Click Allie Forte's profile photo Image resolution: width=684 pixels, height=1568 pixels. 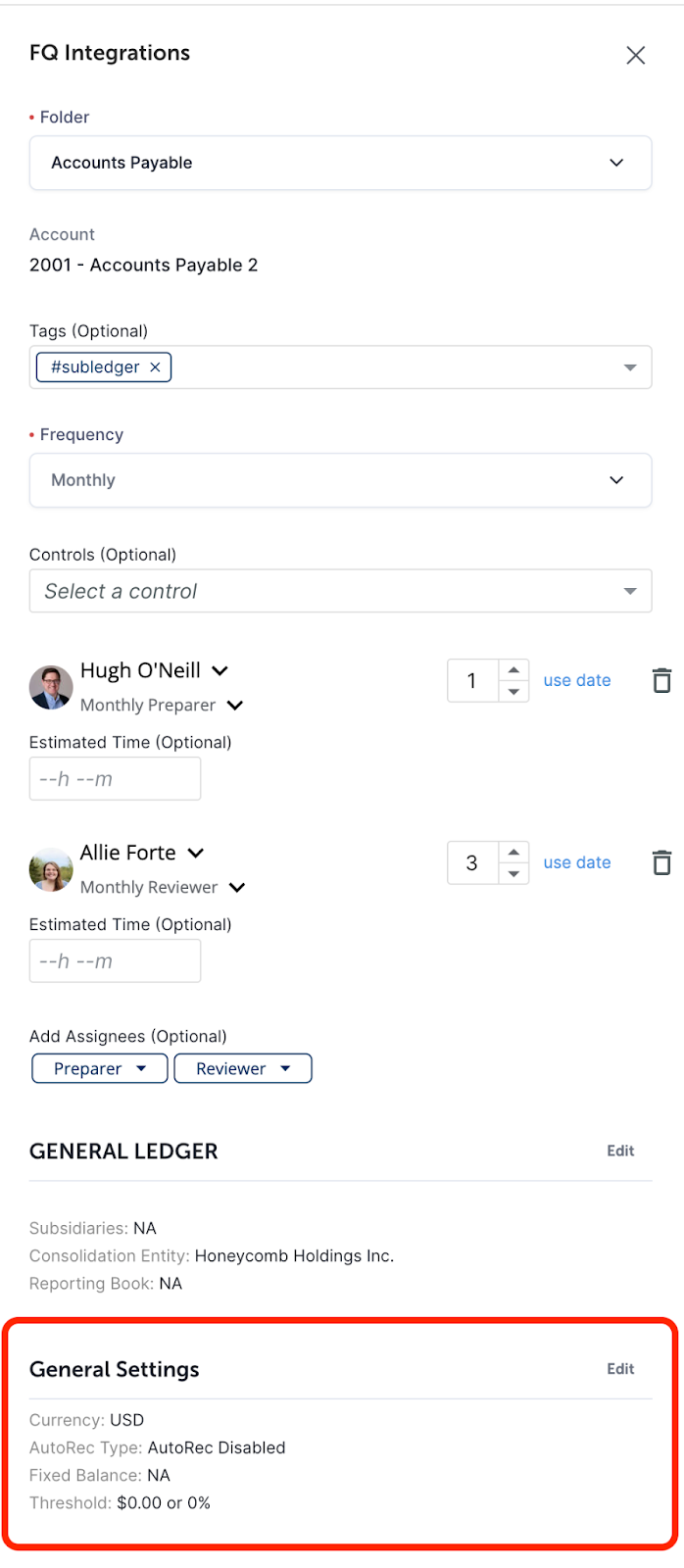tap(51, 869)
